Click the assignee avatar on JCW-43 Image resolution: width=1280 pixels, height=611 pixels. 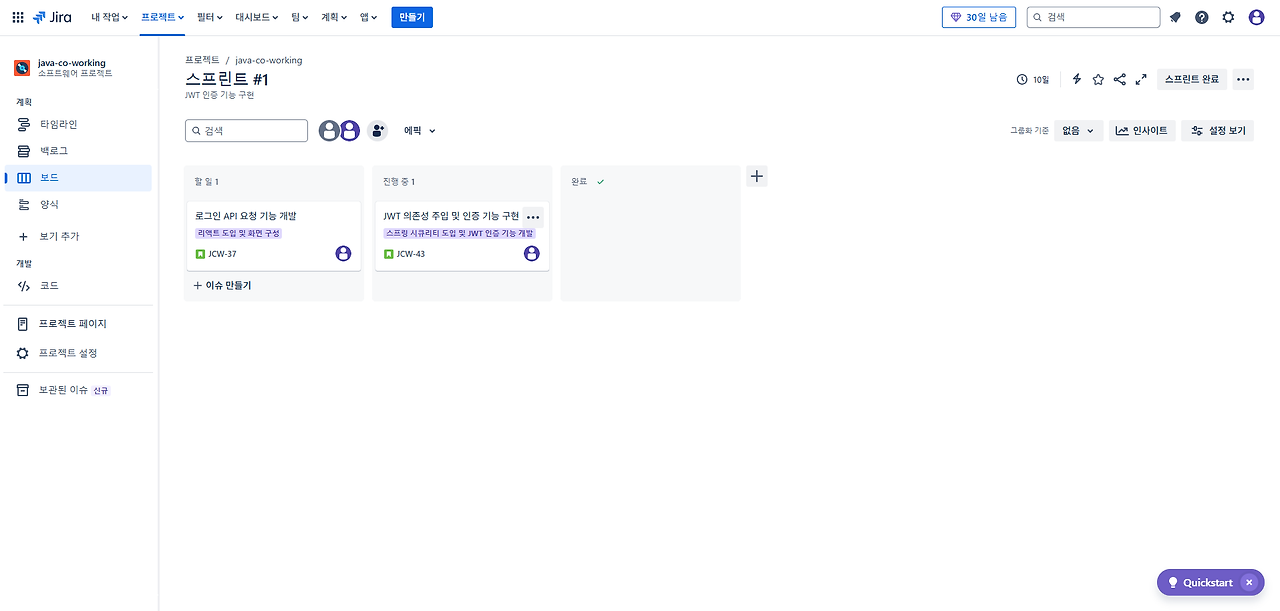[532, 253]
